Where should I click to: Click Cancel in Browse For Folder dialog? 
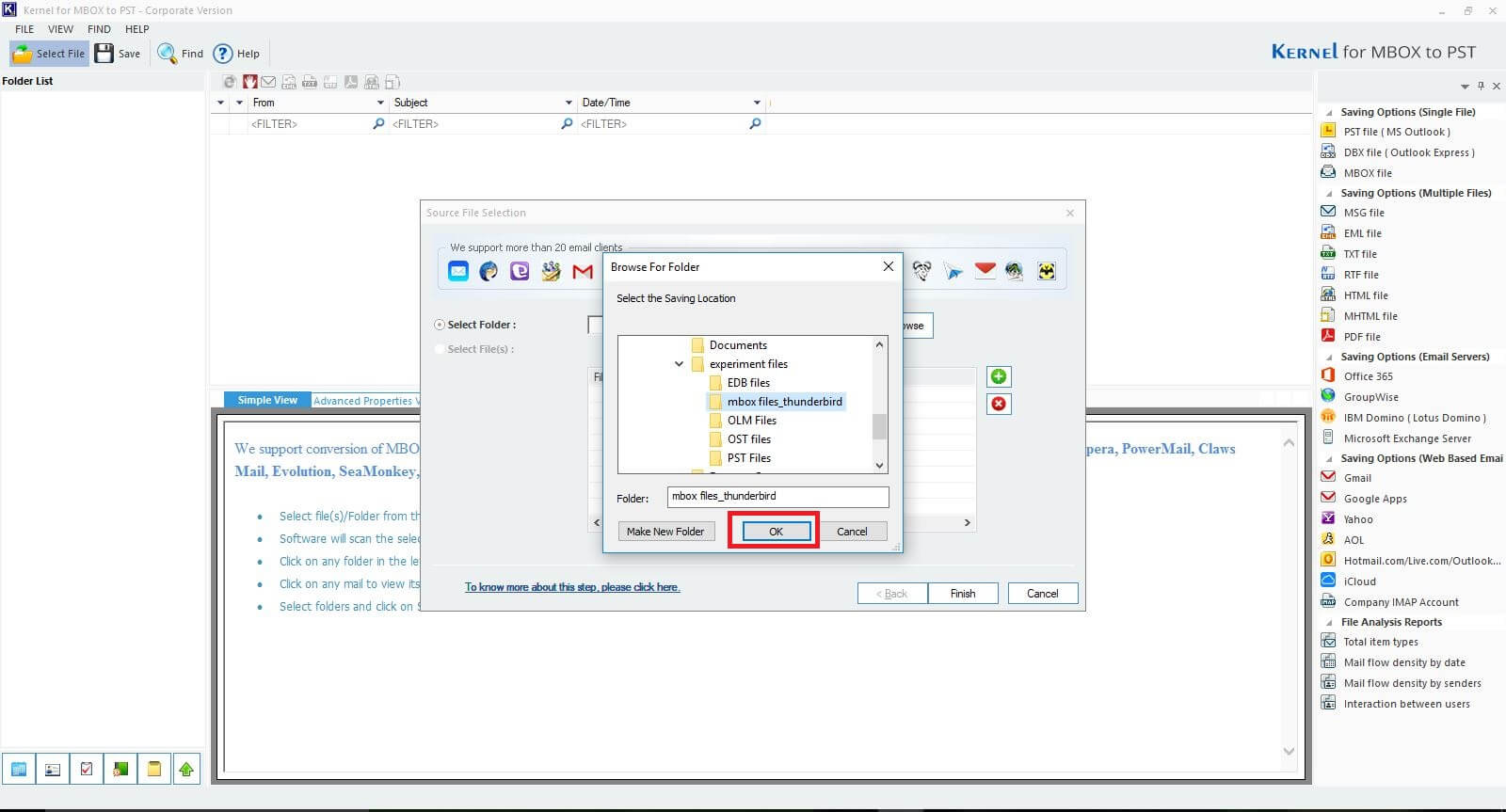[x=852, y=532]
